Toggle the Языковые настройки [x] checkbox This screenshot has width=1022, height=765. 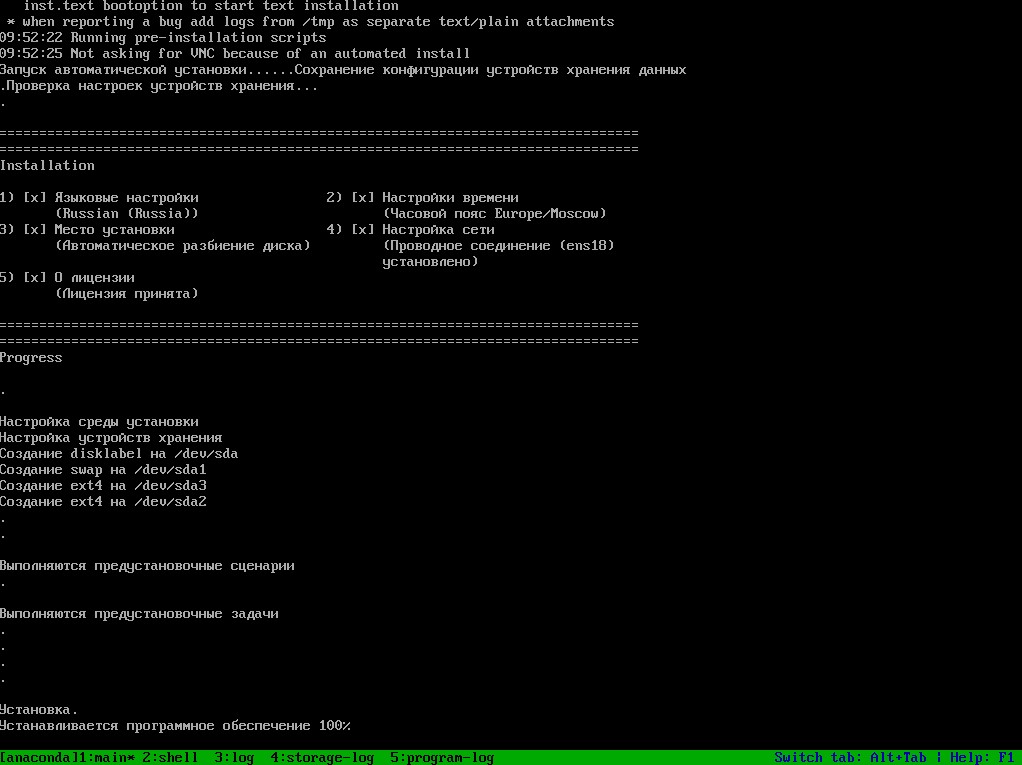pos(35,198)
